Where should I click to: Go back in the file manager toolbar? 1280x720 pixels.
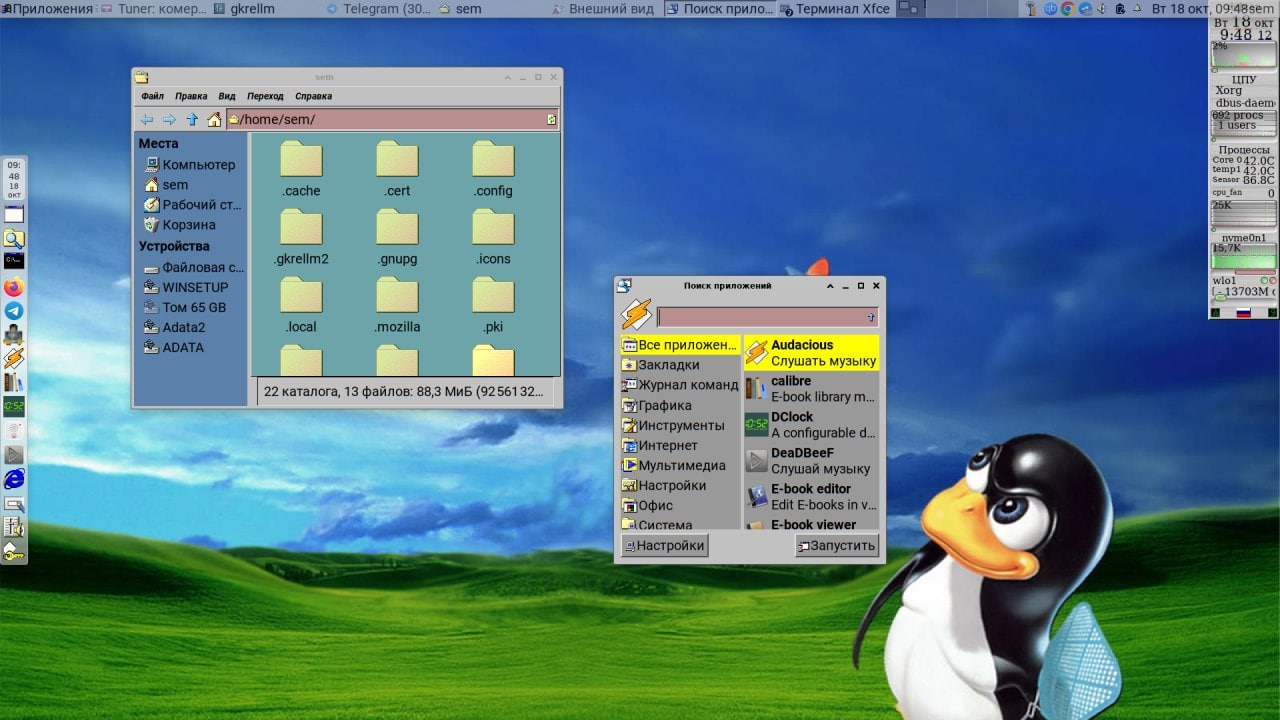(x=147, y=120)
